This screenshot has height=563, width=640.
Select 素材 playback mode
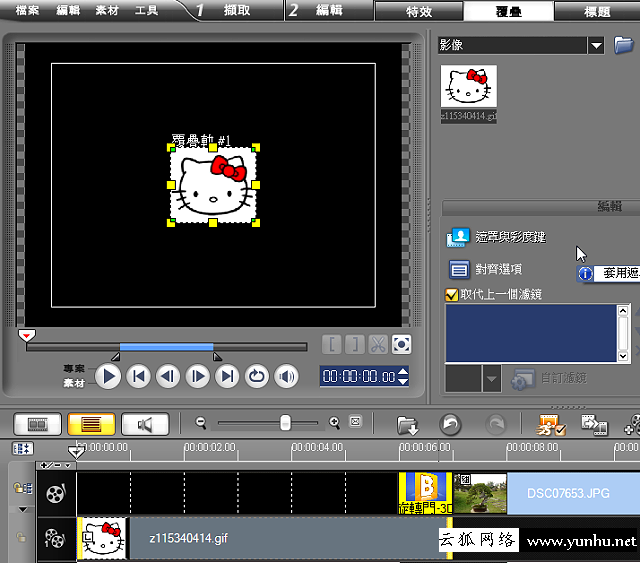pyautogui.click(x=74, y=383)
